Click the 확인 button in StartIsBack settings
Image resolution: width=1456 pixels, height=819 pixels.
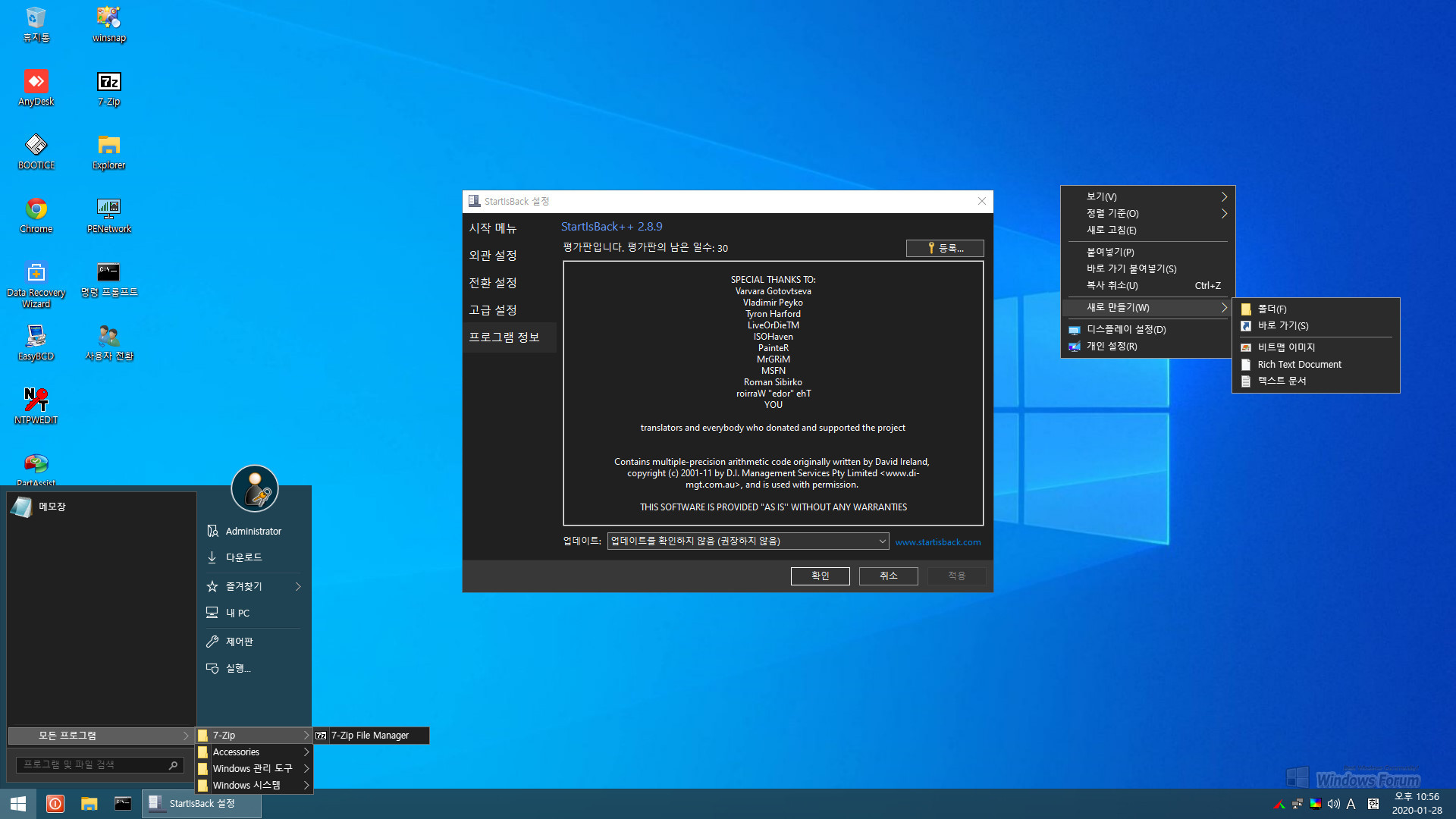click(x=821, y=576)
